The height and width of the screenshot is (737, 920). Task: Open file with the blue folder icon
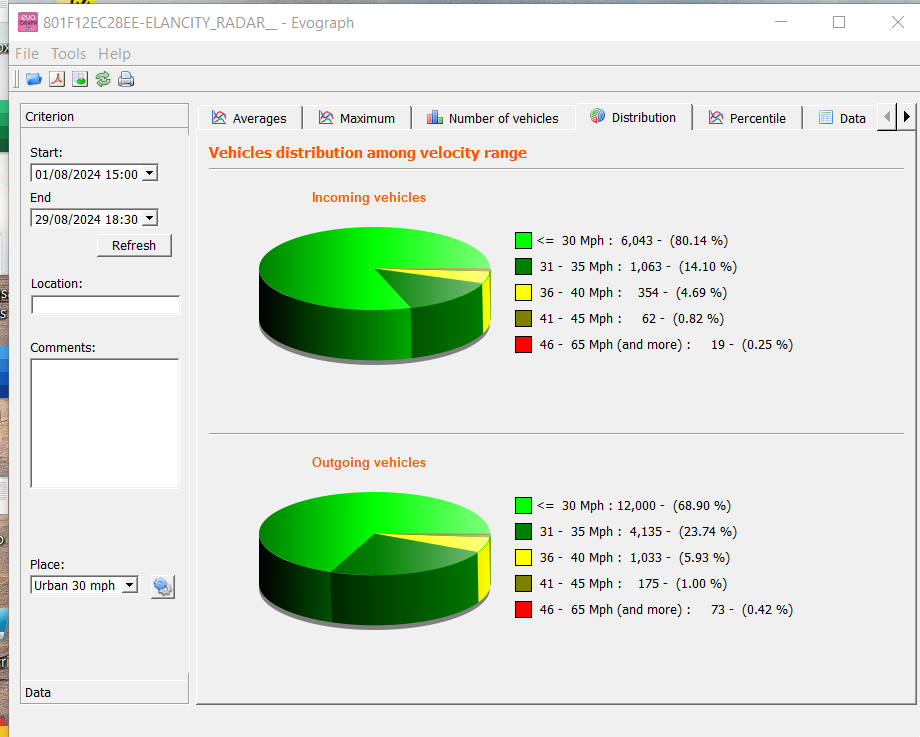(33, 79)
